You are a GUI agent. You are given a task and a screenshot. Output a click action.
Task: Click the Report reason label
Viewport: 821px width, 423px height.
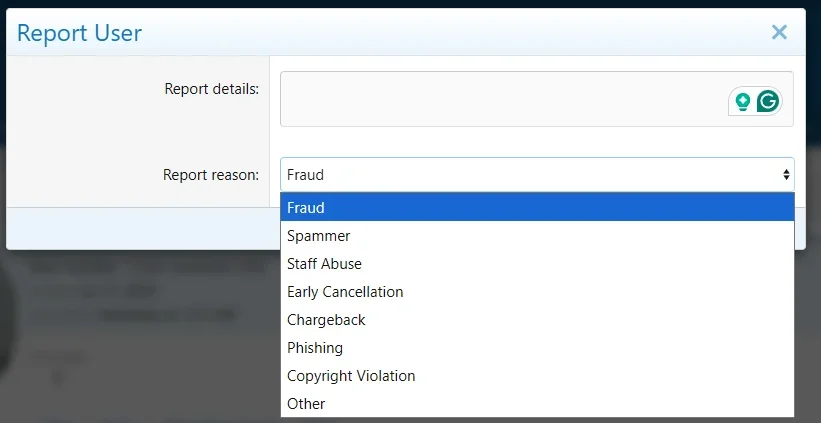tap(210, 175)
